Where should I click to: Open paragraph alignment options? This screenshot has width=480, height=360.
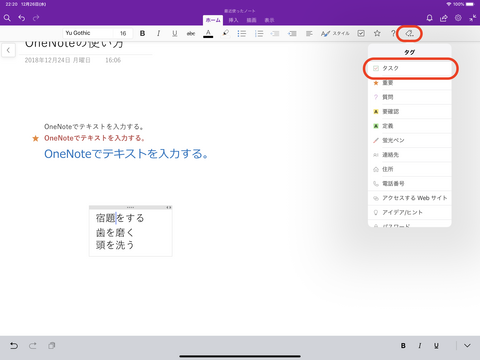tap(309, 33)
